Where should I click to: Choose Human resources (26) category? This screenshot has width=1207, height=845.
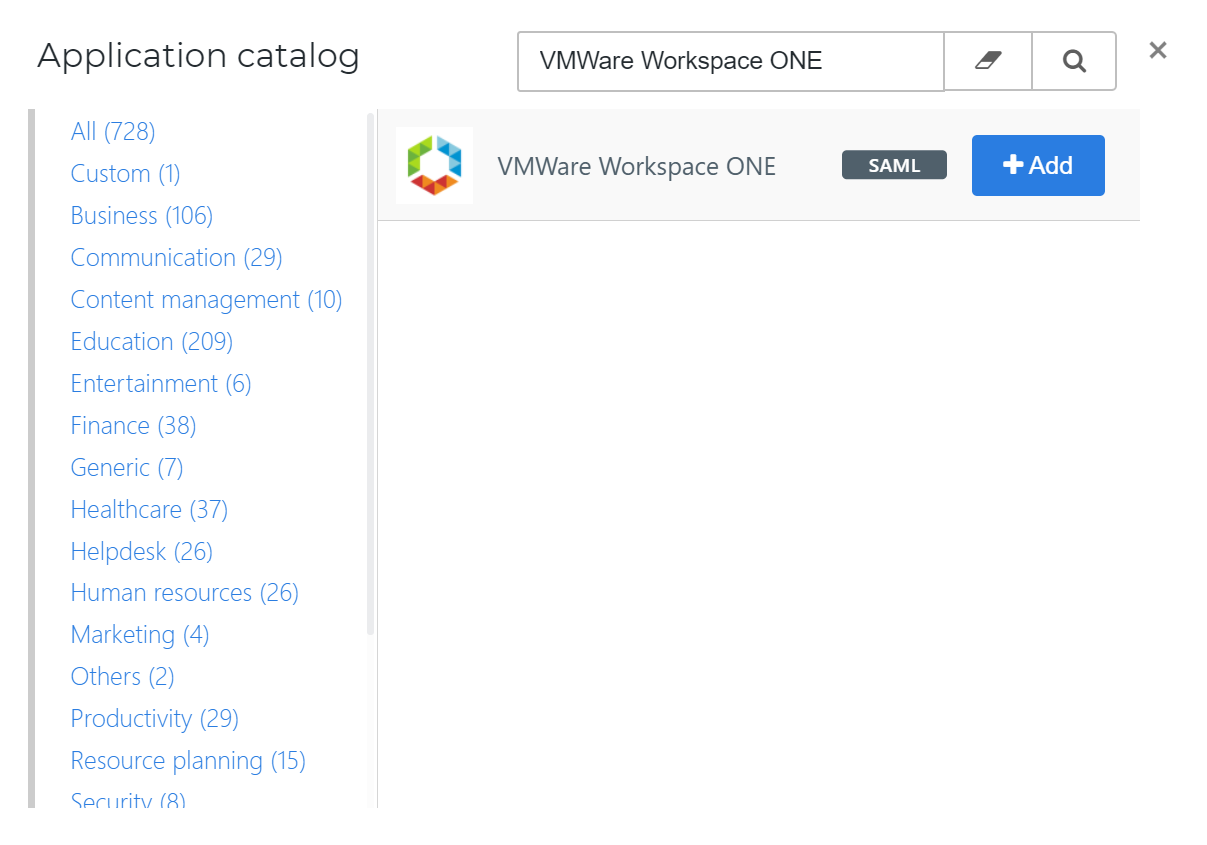coord(184,592)
